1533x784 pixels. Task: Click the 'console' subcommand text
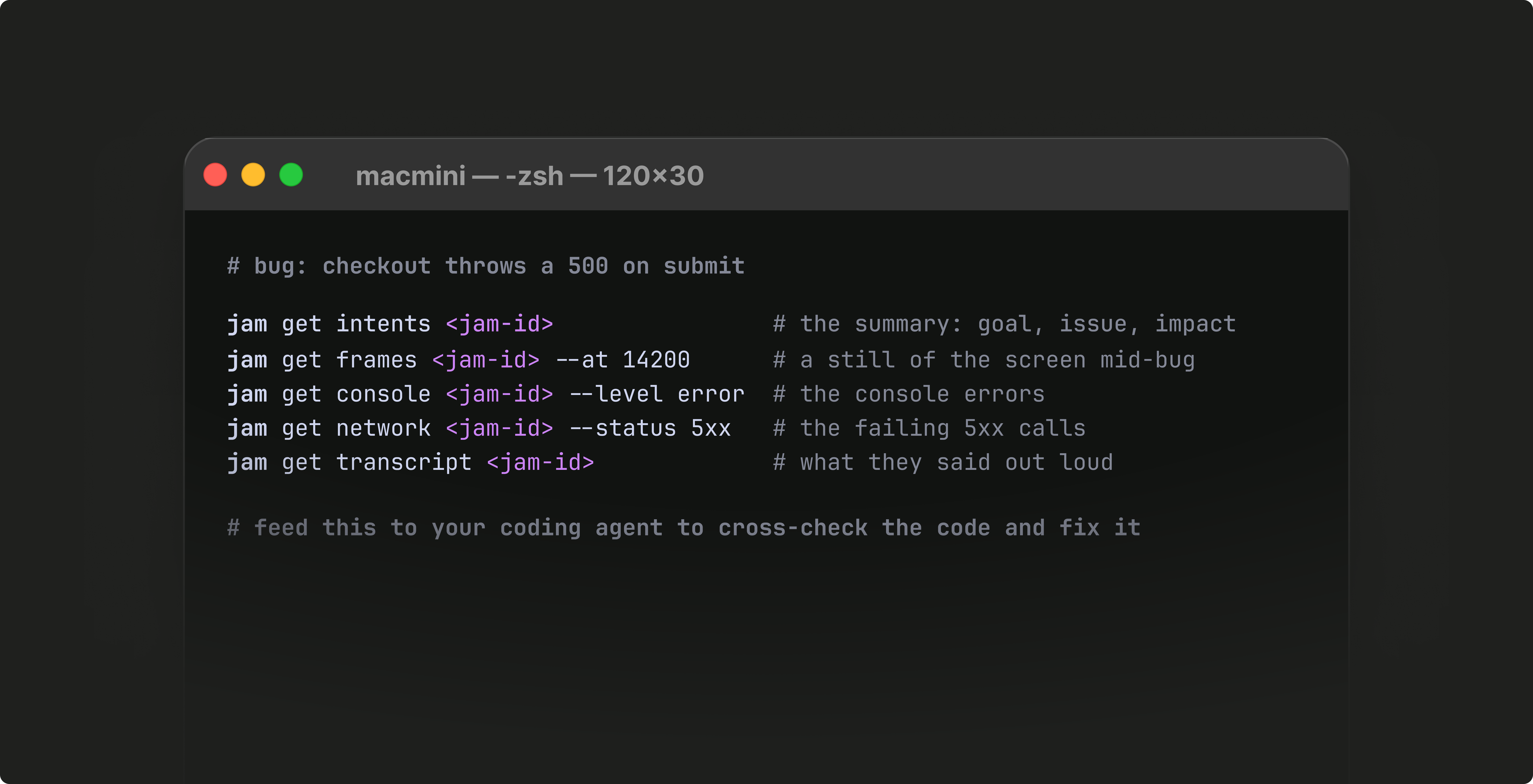pos(383,394)
